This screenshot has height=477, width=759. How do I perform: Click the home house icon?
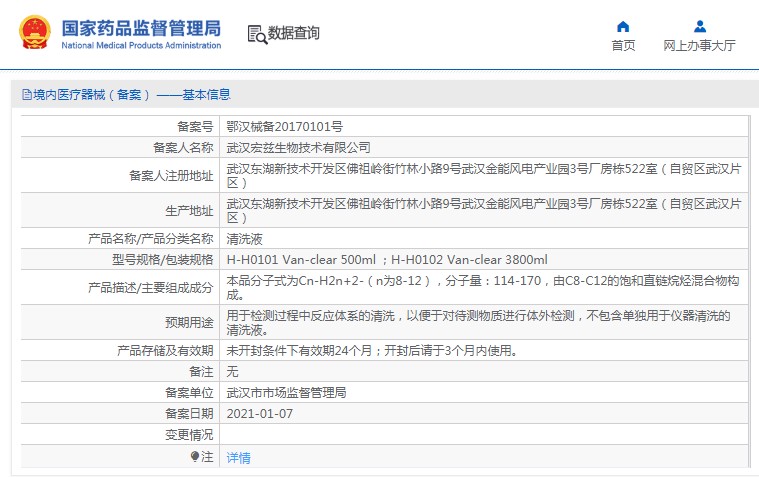[623, 26]
